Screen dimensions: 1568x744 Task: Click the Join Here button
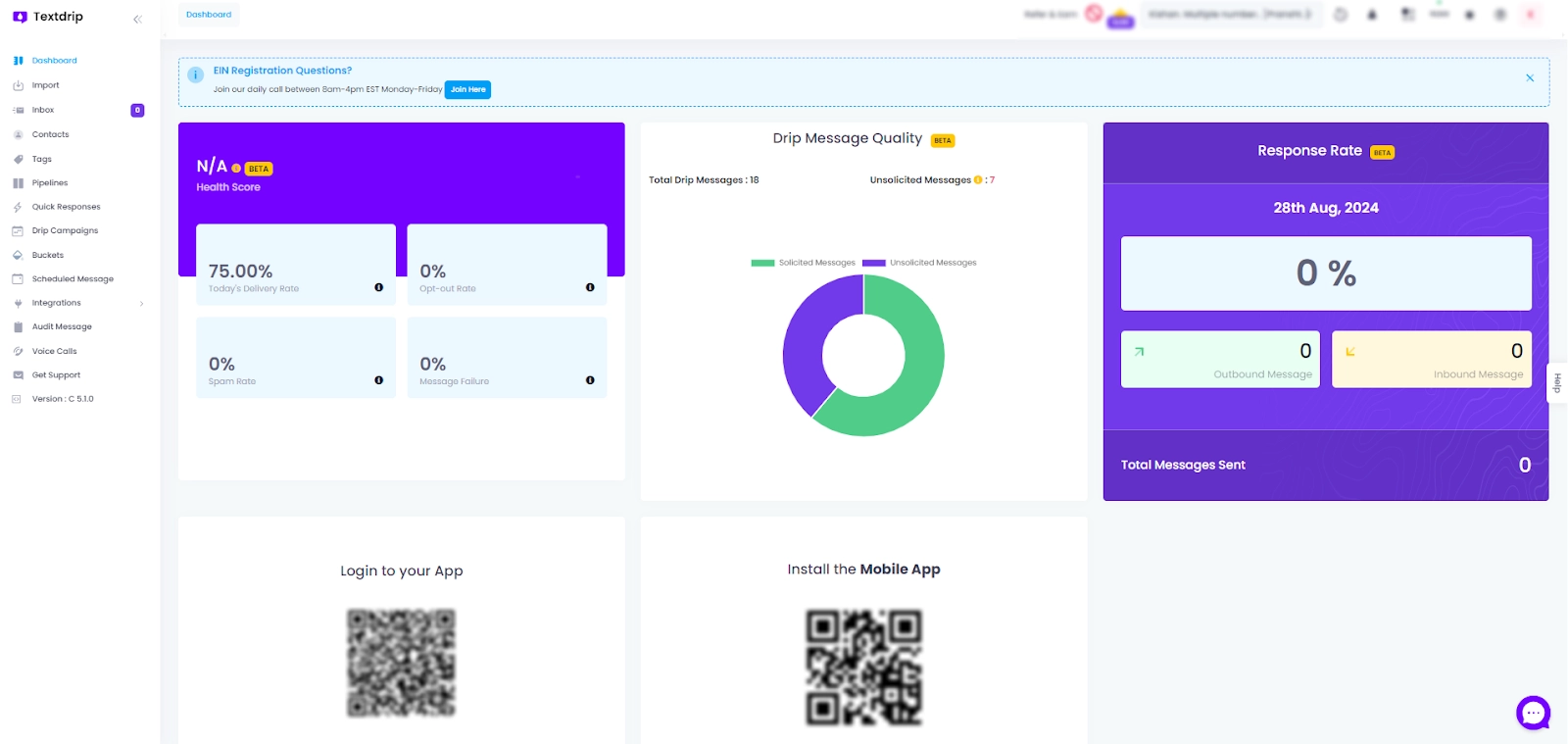467,89
